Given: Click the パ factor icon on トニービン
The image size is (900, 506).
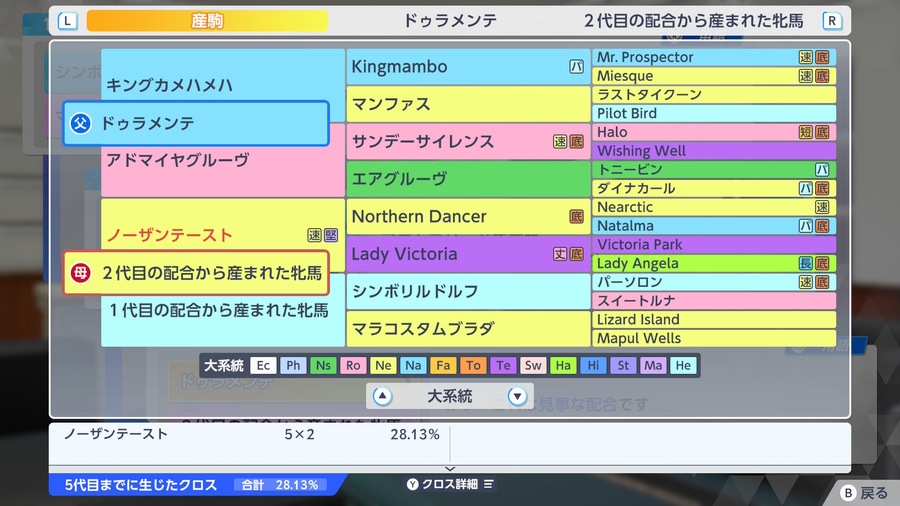Looking at the screenshot, I should (822, 170).
